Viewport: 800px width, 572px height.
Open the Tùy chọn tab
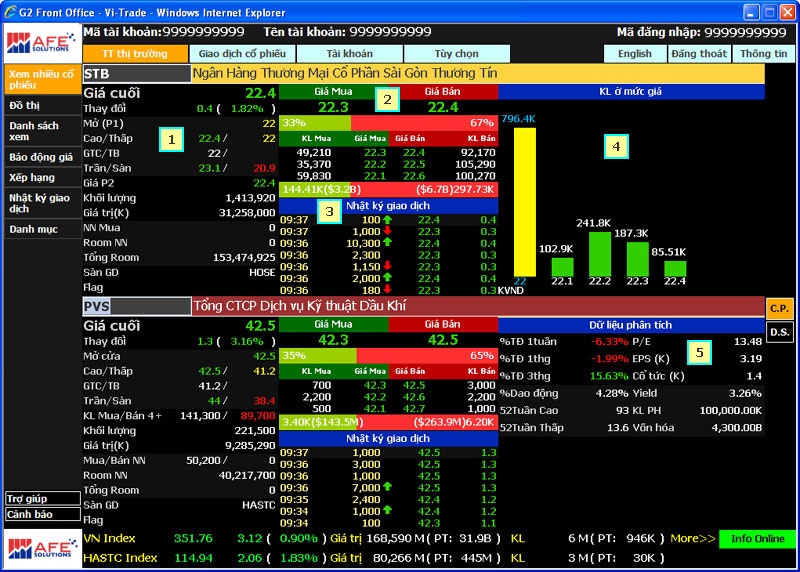(457, 54)
